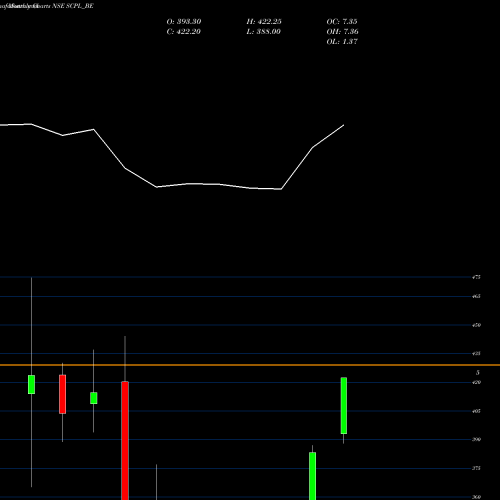Screen dimensions: 500x500
Task: Click the 375 price axis label
Action: (476, 468)
